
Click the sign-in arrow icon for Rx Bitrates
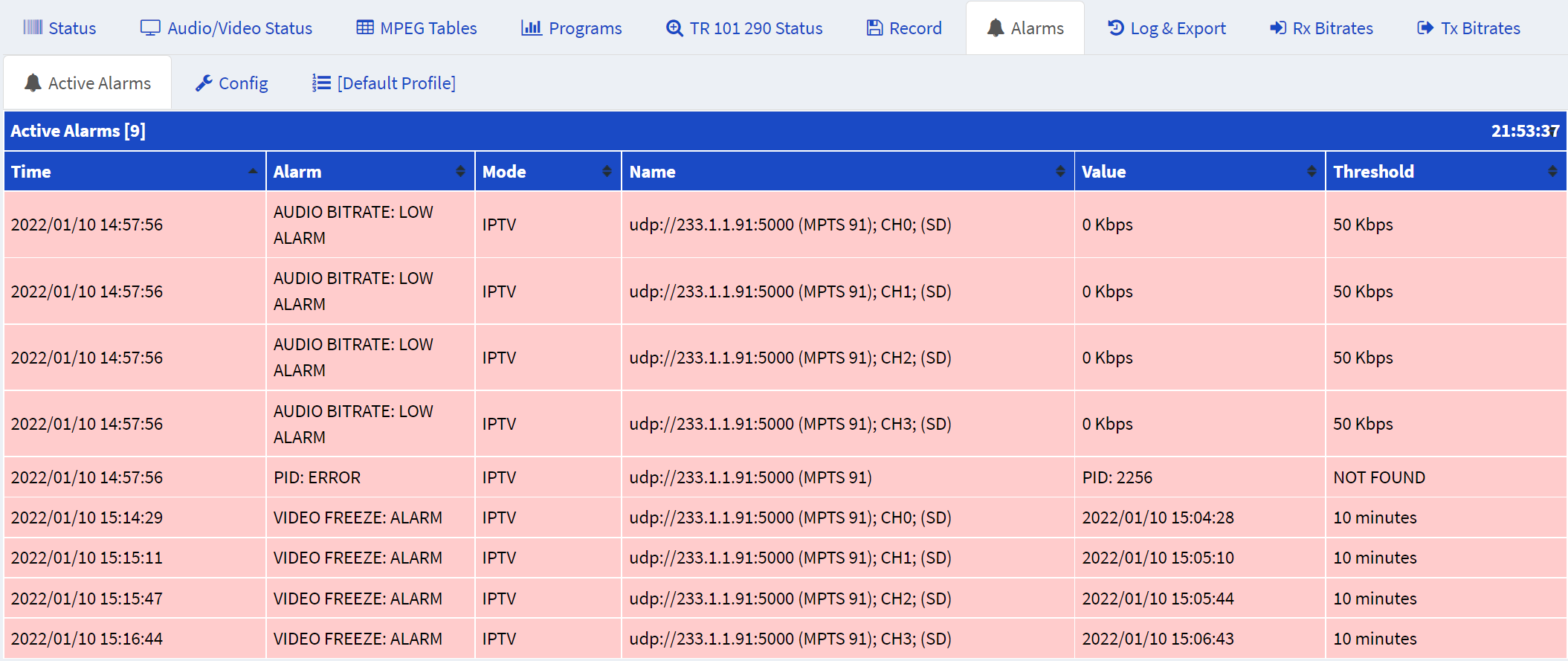tap(1278, 28)
